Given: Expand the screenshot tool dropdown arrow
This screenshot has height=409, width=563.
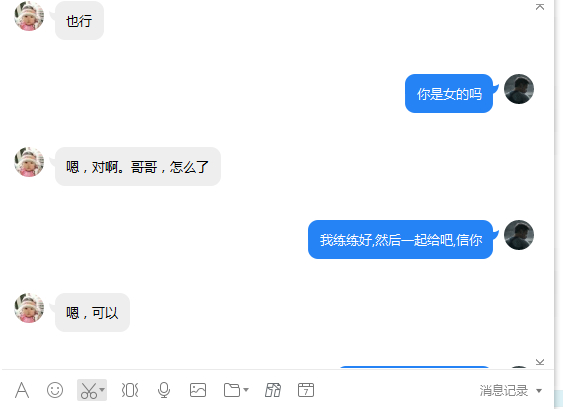Looking at the screenshot, I should [x=102, y=390].
